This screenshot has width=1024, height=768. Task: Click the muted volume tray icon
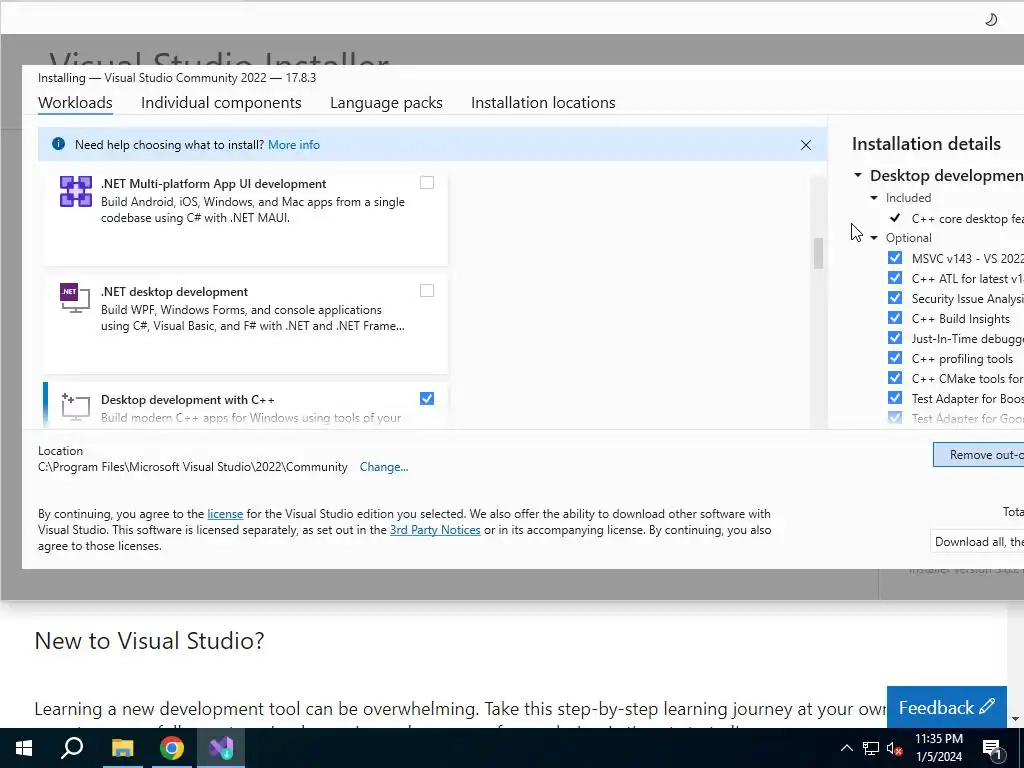(895, 748)
